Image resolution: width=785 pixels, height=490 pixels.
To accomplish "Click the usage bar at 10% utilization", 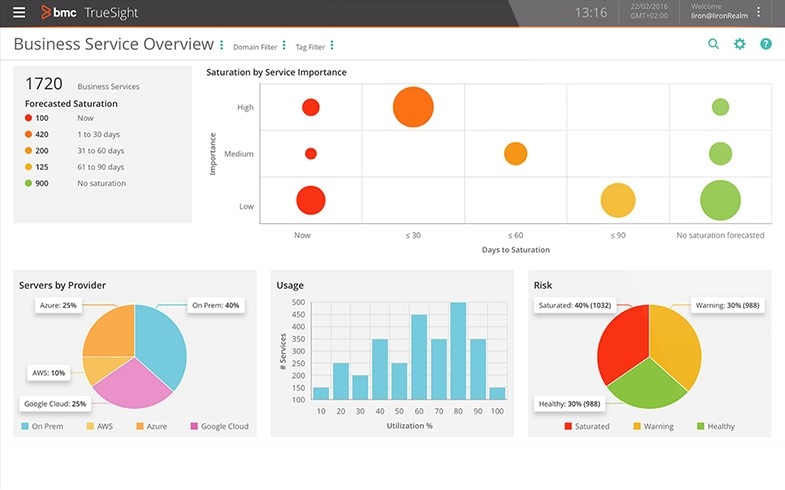I will [x=321, y=393].
